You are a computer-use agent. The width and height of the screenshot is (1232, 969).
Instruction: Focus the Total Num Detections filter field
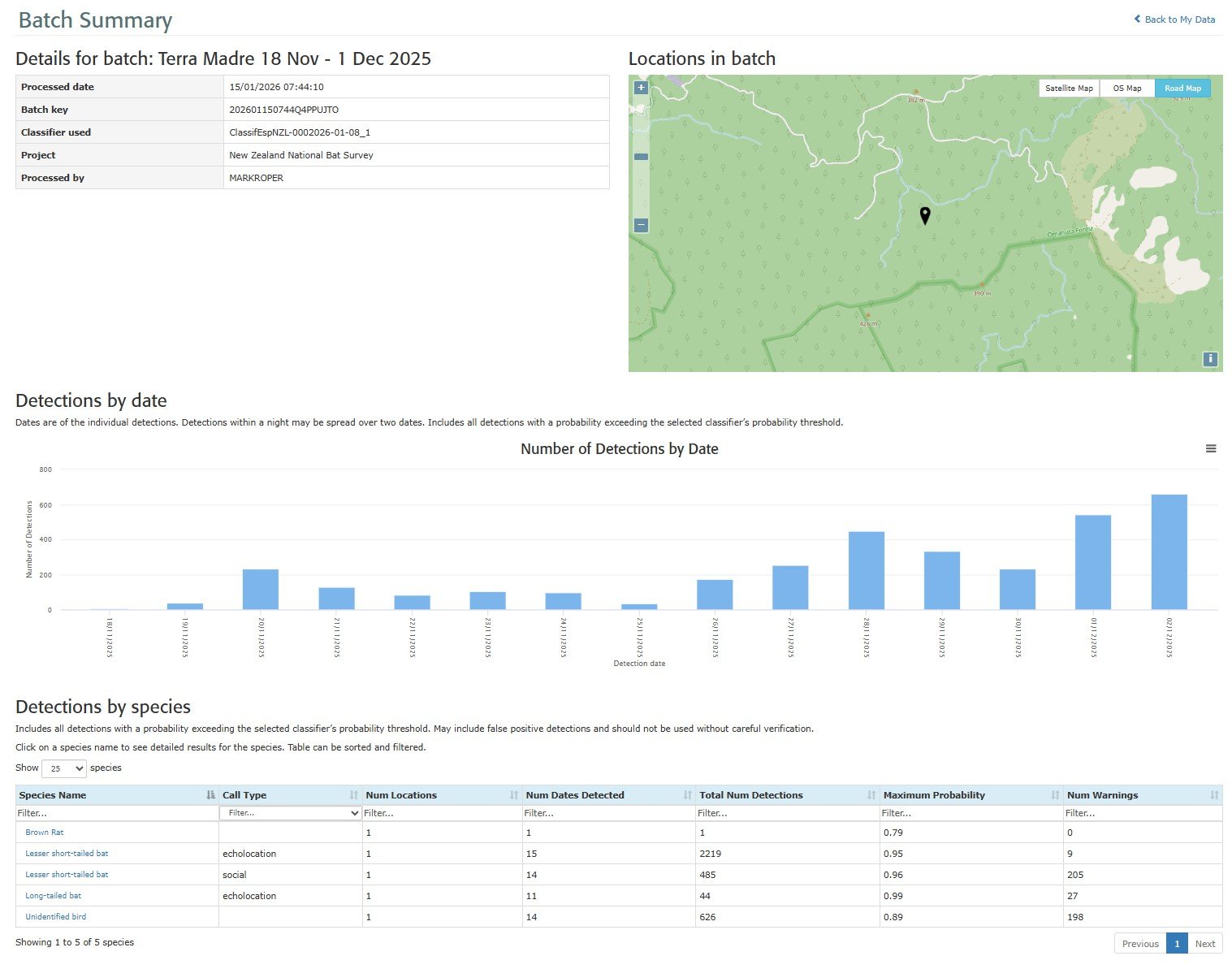tap(788, 813)
